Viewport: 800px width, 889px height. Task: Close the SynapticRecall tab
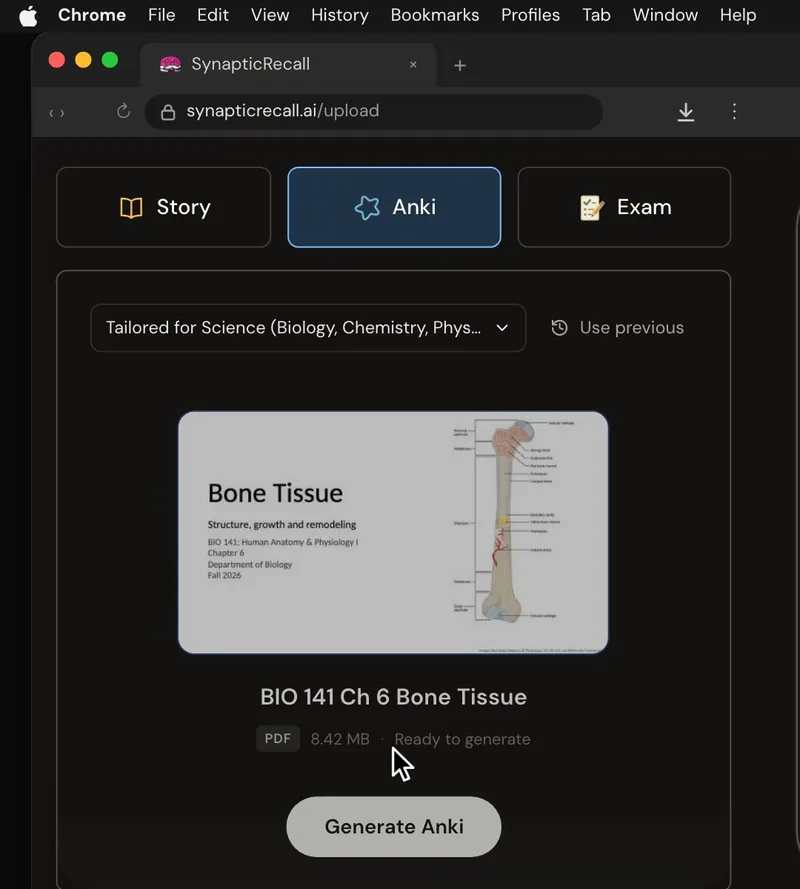[413, 65]
